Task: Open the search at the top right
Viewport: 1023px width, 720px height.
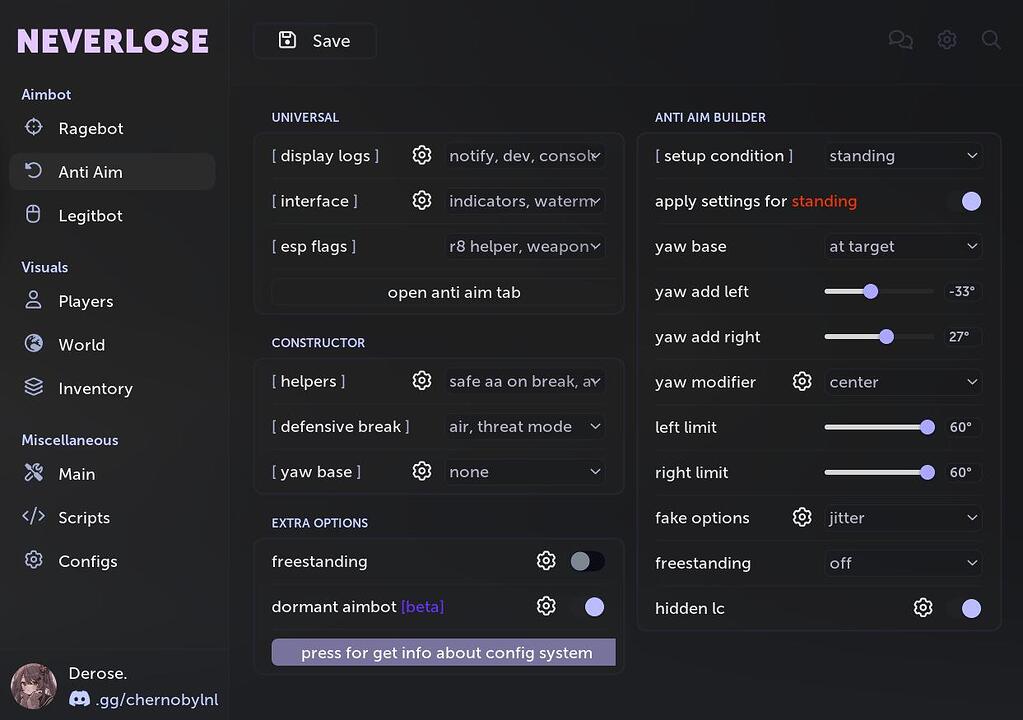Action: 990,40
